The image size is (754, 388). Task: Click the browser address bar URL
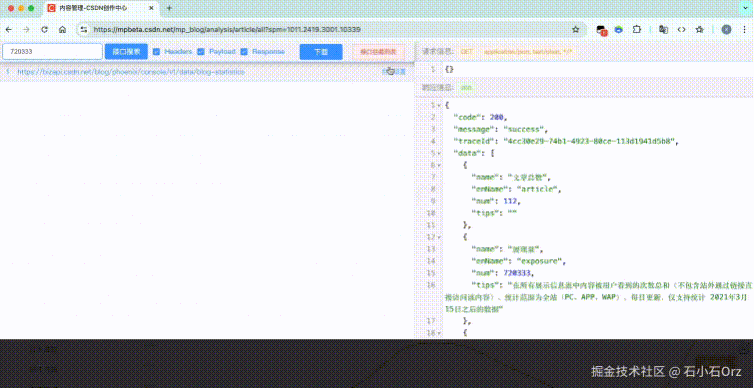coord(227,29)
